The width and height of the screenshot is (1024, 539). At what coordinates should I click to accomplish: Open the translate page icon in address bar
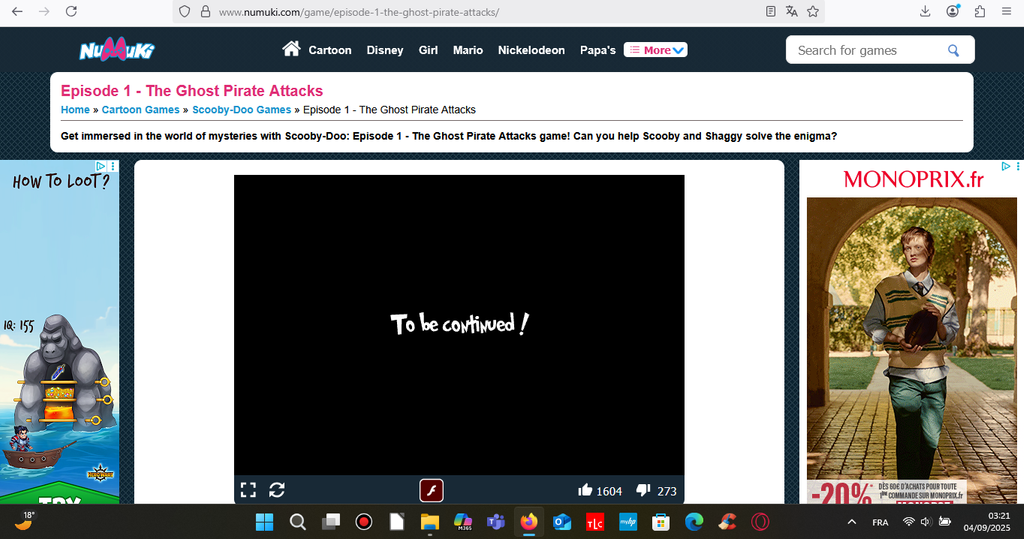tap(791, 12)
